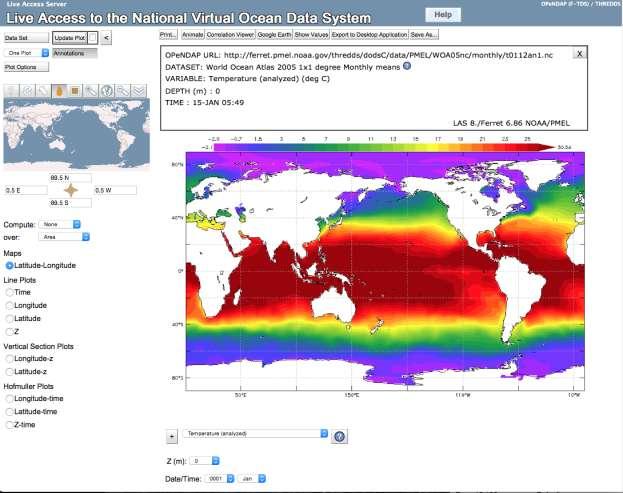The height and width of the screenshot is (493, 623).
Task: Click the OPeNDAP URL text in annotations
Action: [359, 55]
